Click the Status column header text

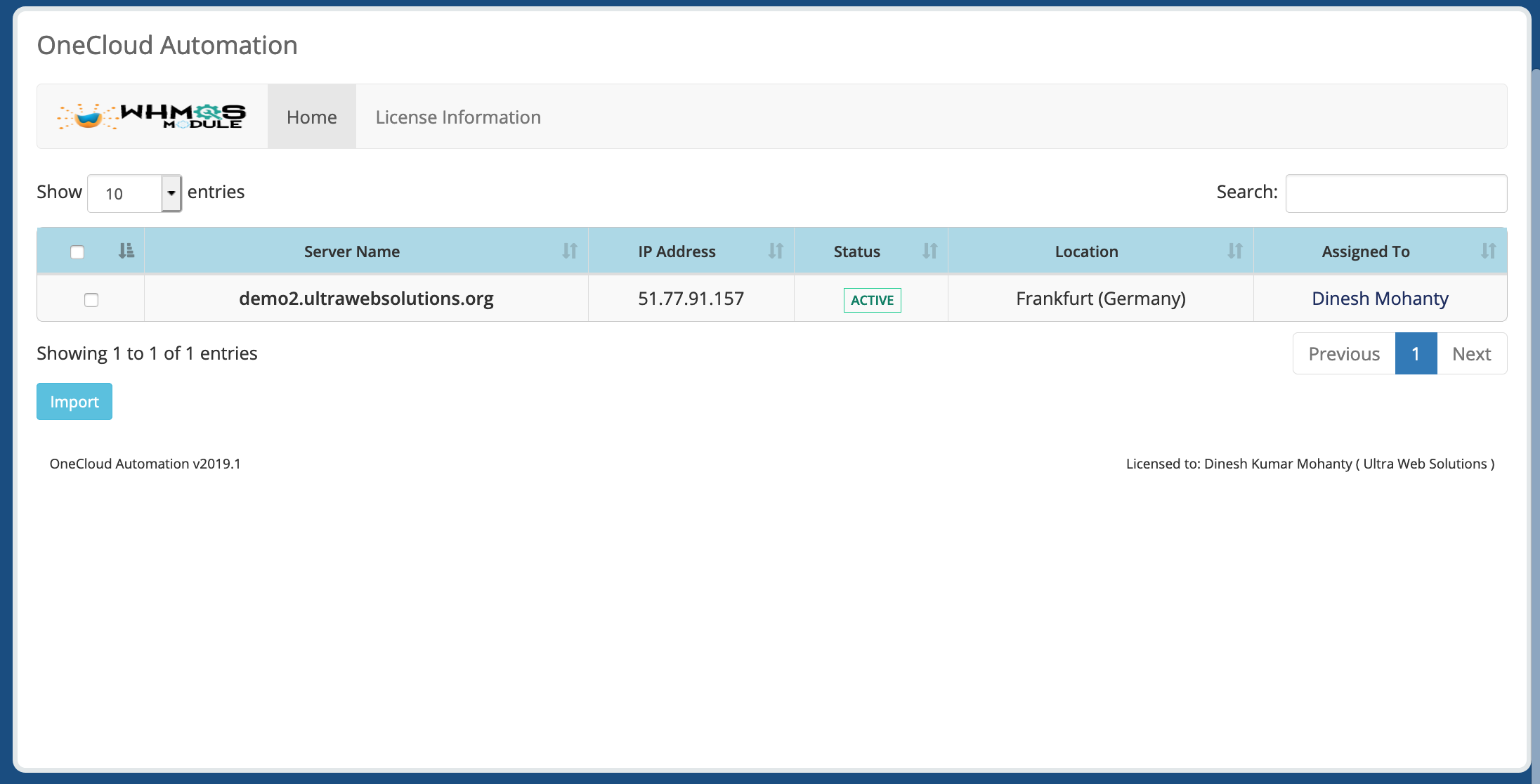tap(856, 251)
